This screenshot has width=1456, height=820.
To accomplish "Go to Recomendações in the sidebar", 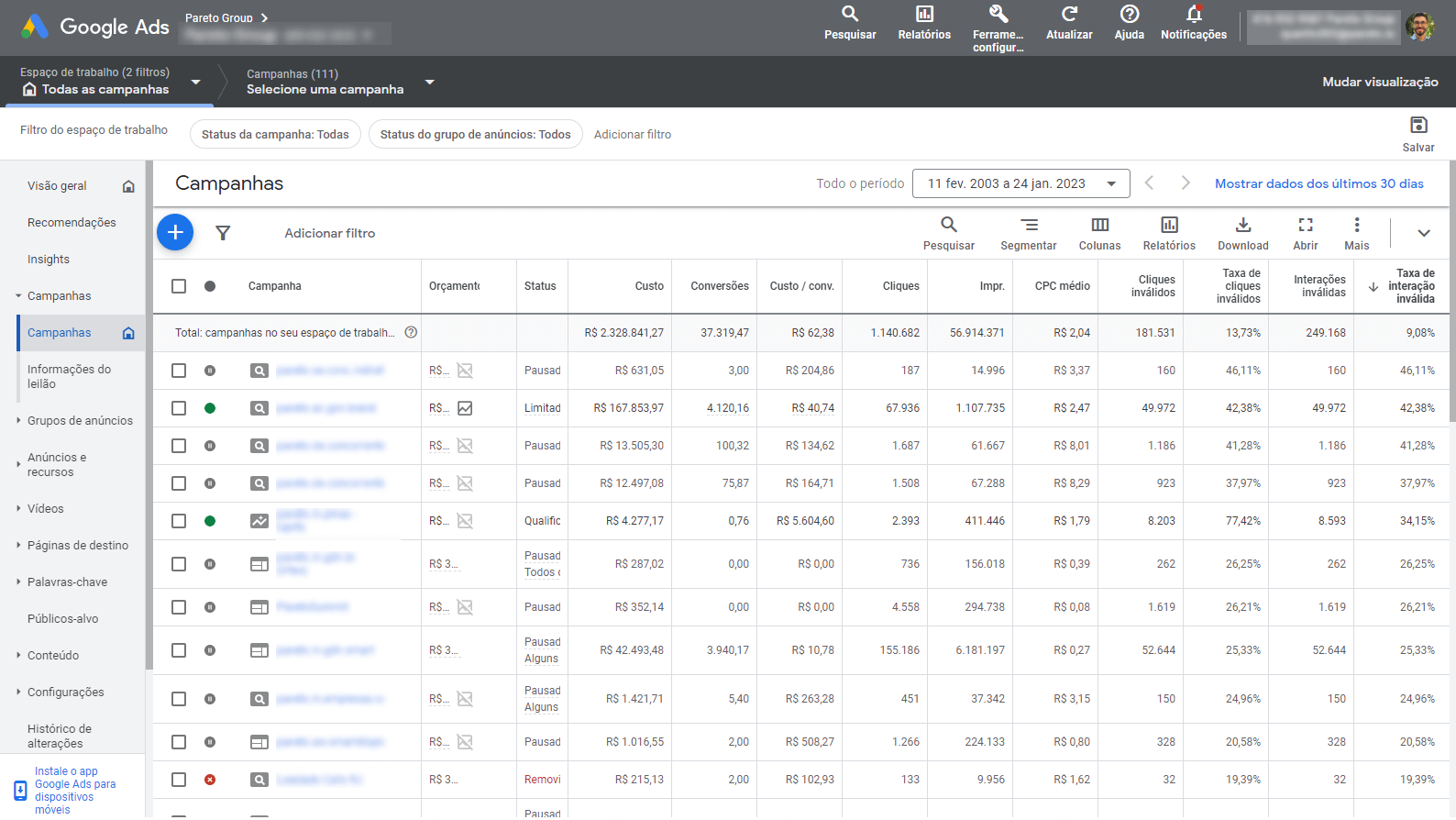I will click(72, 223).
